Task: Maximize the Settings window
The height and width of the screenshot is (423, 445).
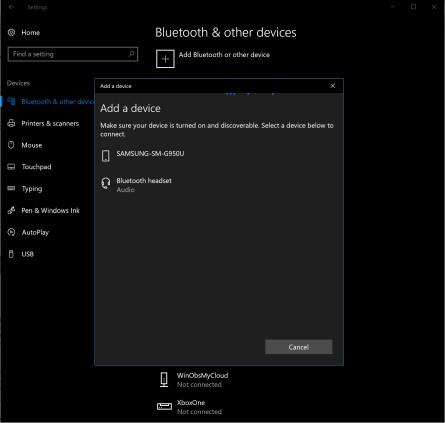Action: (413, 7)
